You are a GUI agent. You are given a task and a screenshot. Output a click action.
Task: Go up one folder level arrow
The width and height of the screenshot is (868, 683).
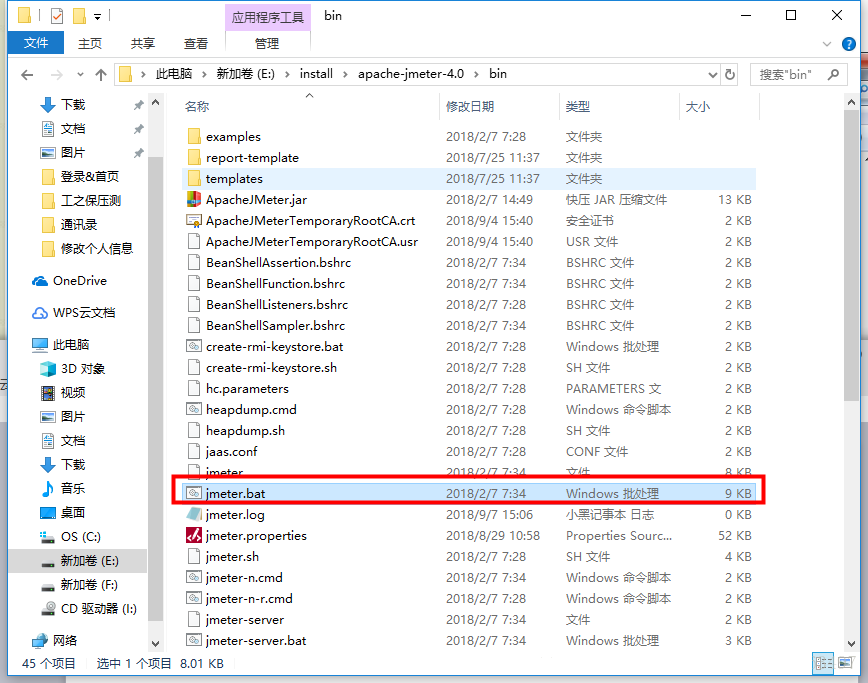pos(101,75)
